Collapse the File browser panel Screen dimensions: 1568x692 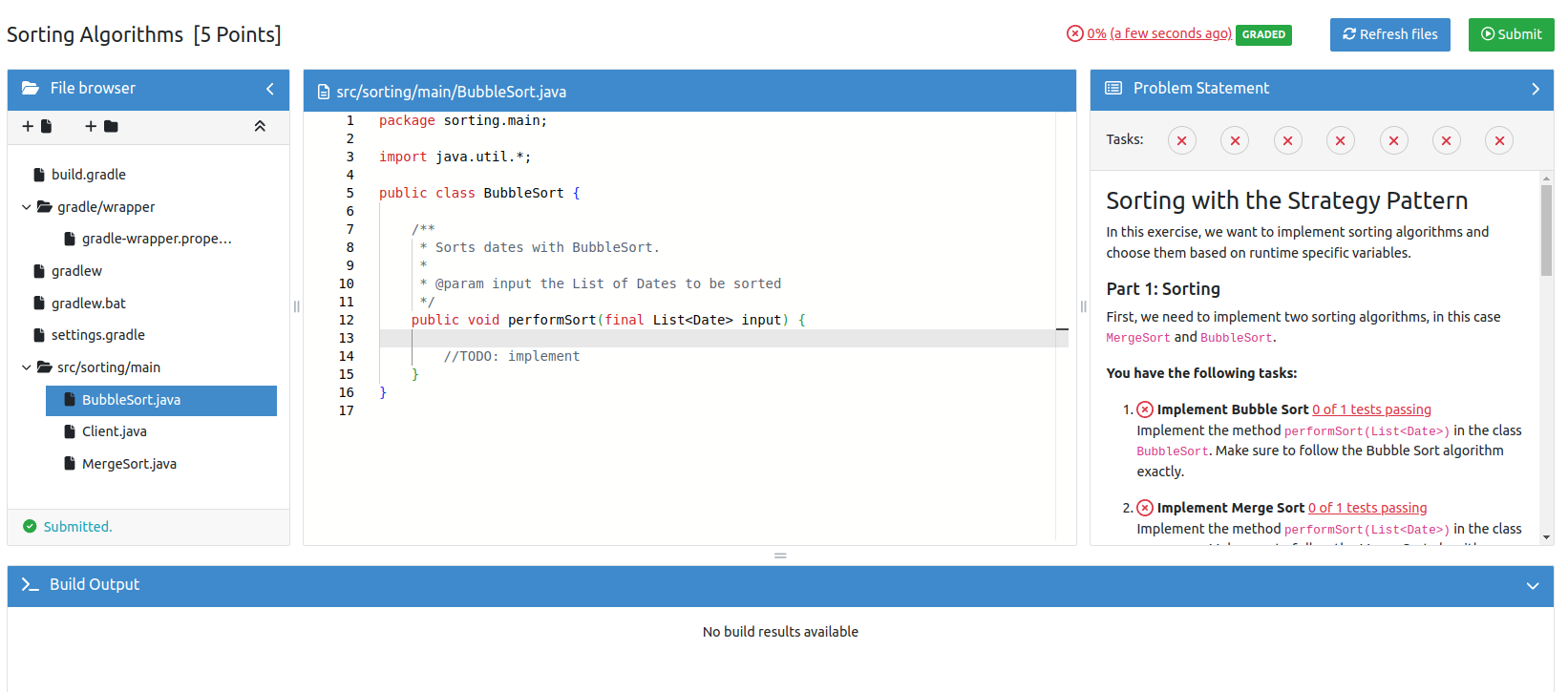[x=270, y=89]
